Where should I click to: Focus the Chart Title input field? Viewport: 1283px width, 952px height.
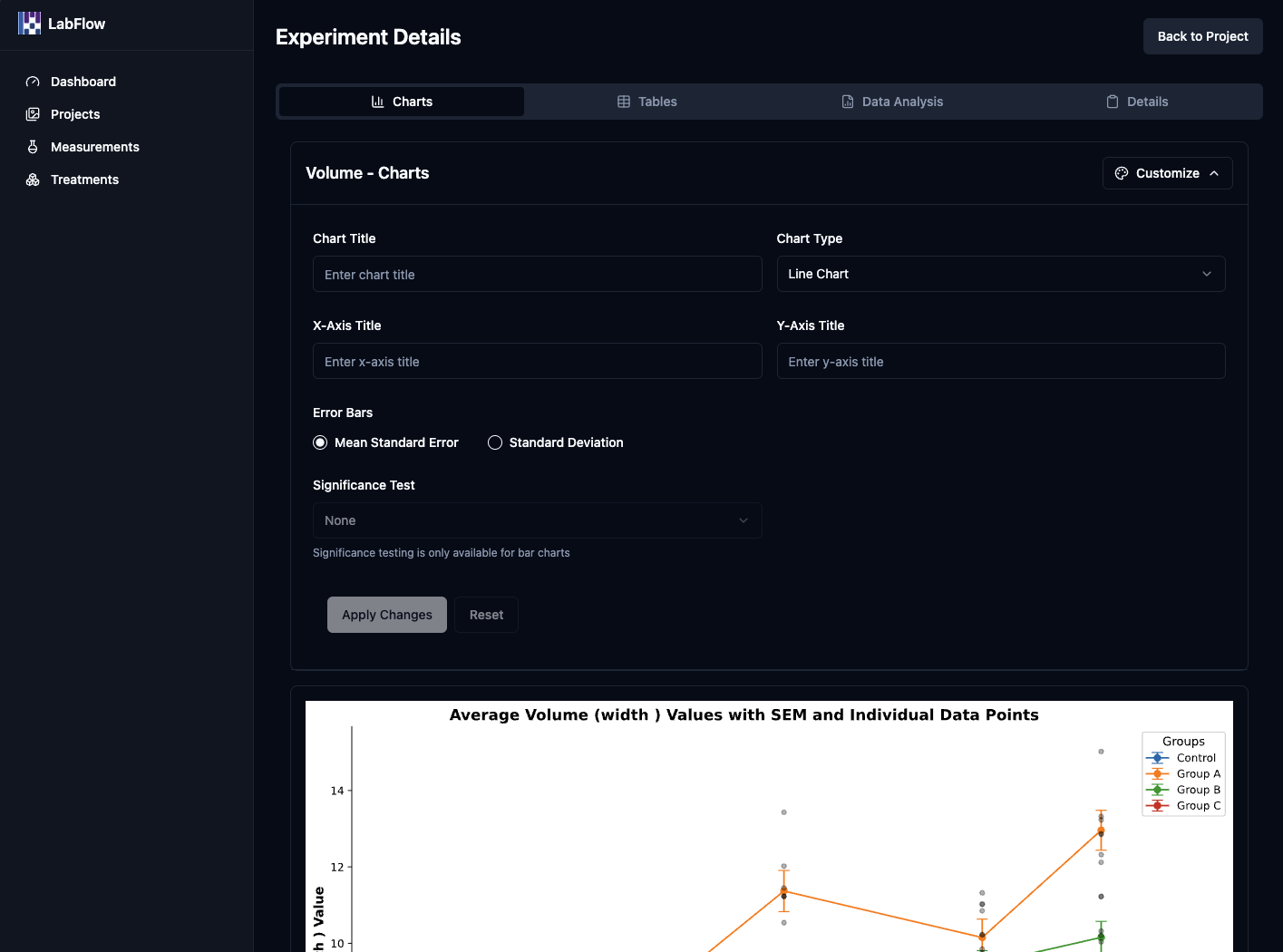537,275
